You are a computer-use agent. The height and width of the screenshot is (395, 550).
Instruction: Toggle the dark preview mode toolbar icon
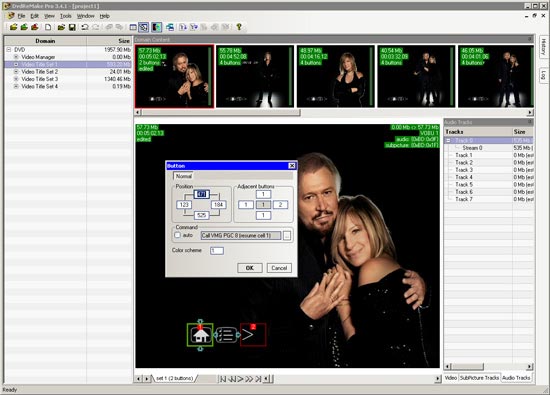tap(156, 27)
